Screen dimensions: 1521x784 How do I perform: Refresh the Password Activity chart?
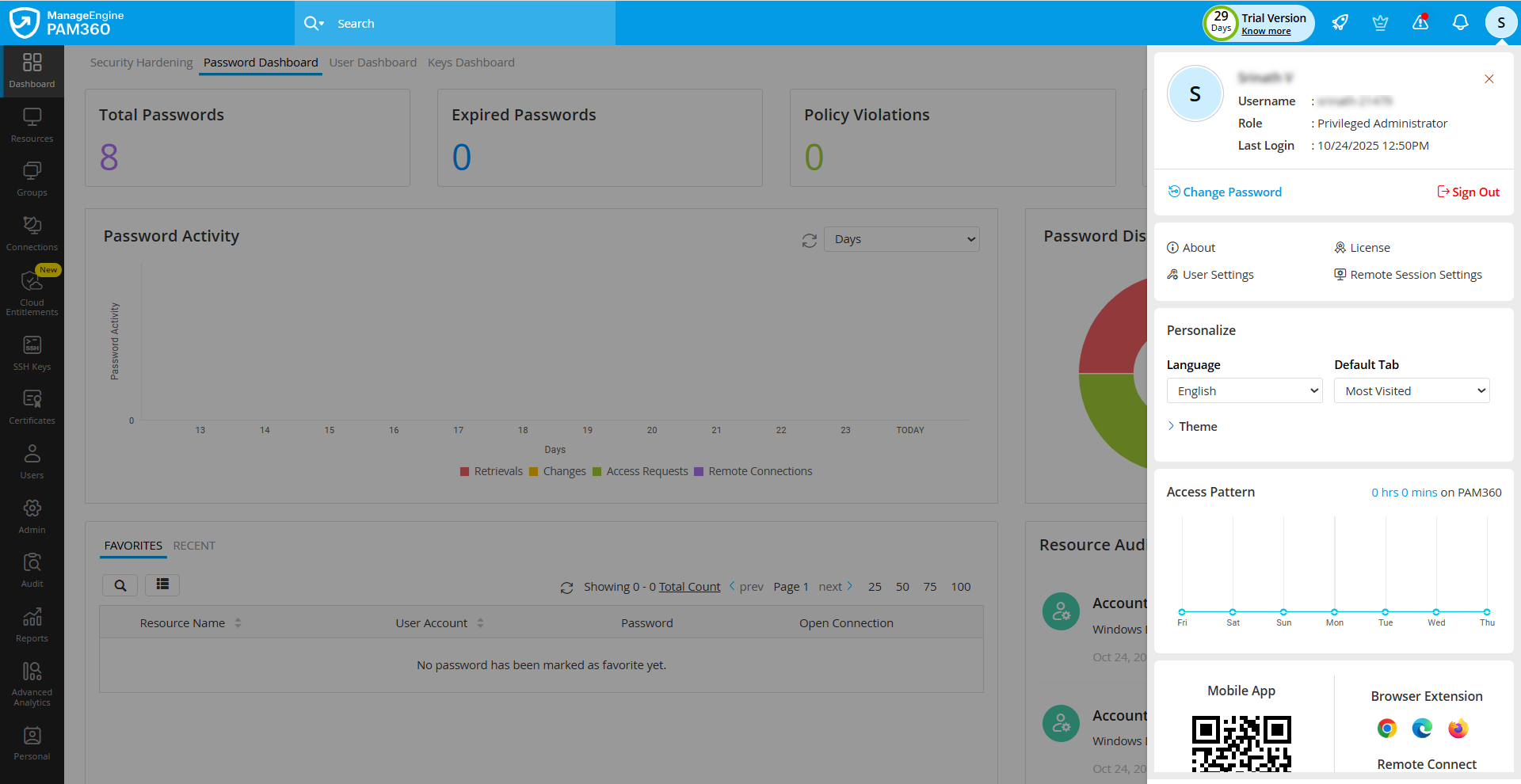coord(809,239)
